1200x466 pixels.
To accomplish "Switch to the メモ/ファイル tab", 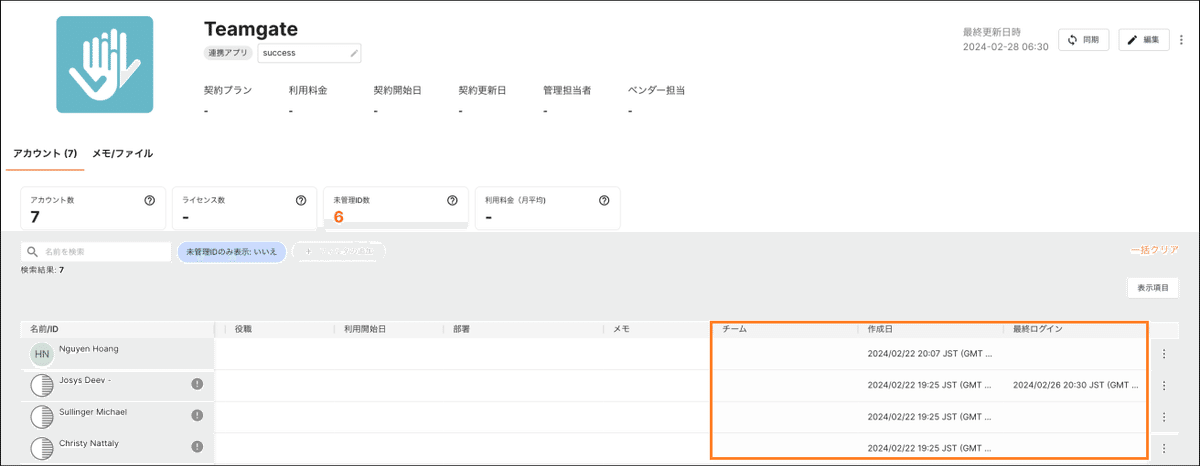I will tap(123, 154).
